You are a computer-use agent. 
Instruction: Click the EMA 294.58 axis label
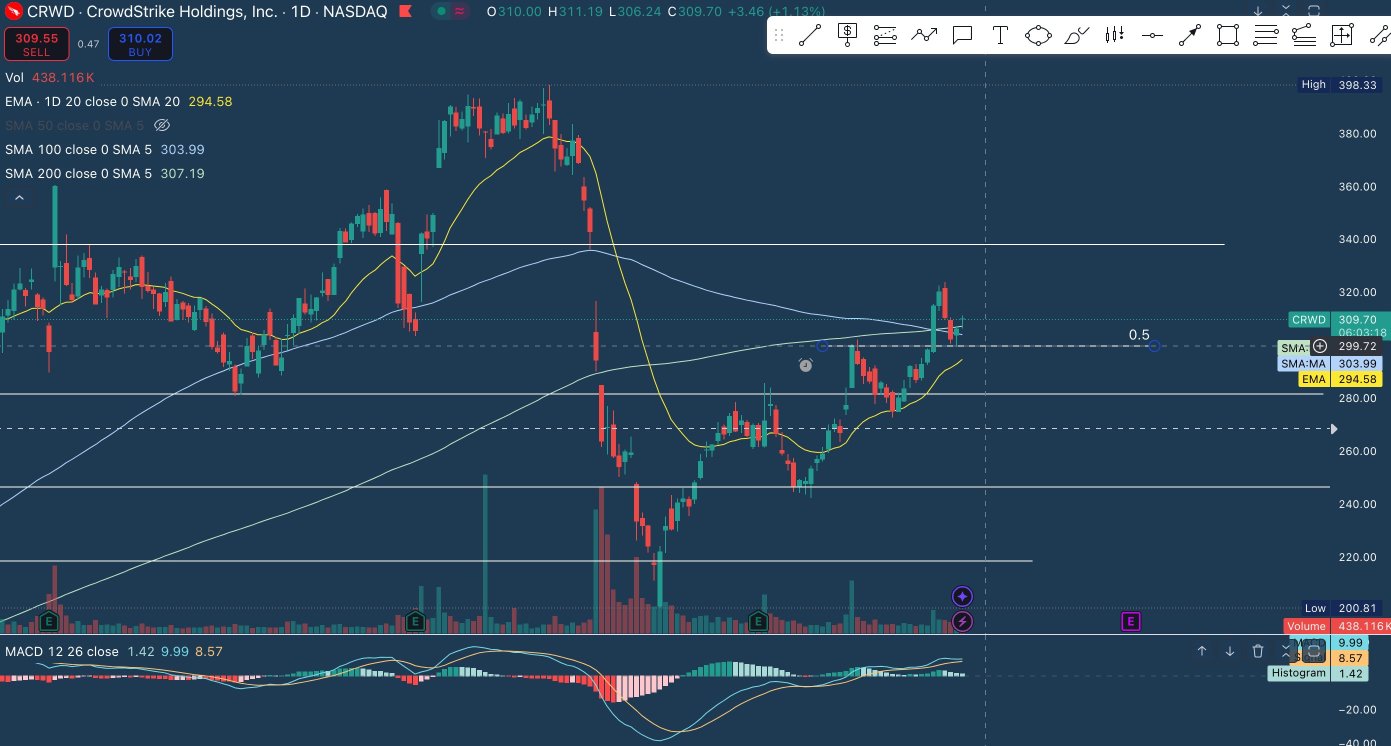coord(1339,380)
